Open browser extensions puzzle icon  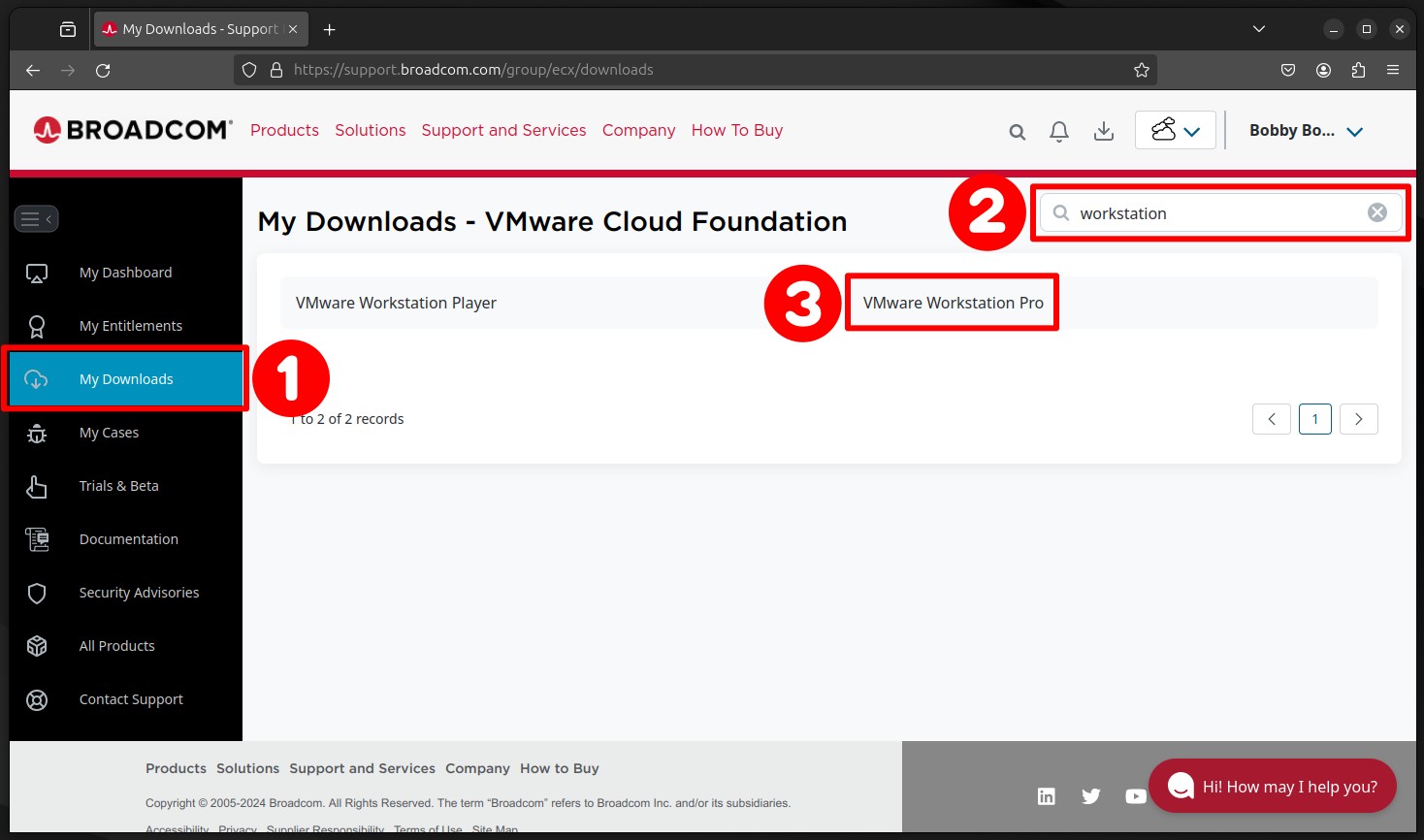point(1358,70)
